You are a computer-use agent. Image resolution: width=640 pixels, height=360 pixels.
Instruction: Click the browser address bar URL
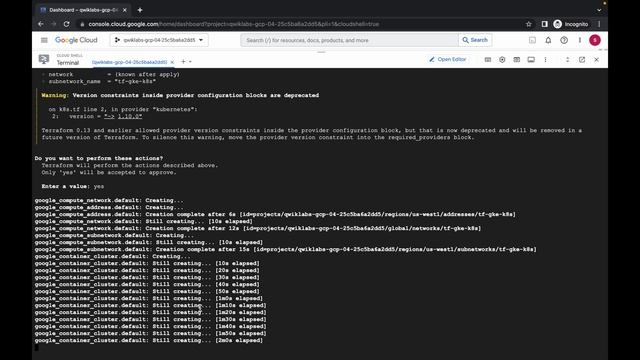[233, 24]
